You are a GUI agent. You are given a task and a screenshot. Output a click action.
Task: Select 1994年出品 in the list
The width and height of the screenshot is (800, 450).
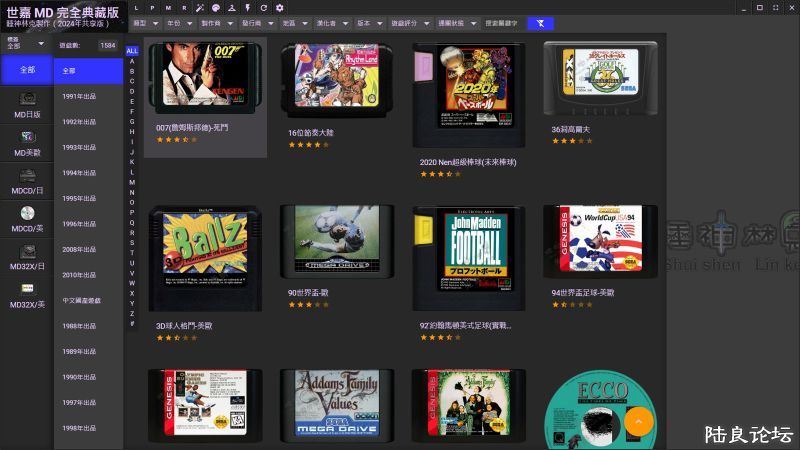click(89, 173)
